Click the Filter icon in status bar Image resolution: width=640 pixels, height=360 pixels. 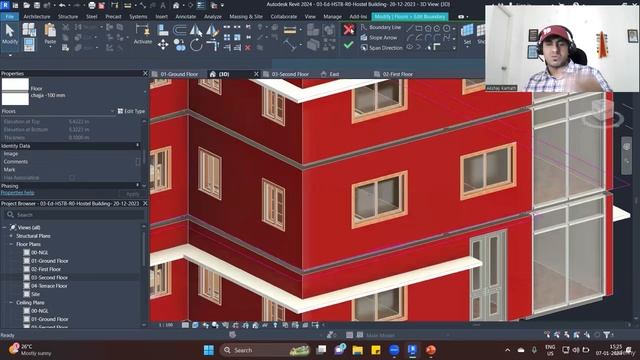click(x=607, y=335)
